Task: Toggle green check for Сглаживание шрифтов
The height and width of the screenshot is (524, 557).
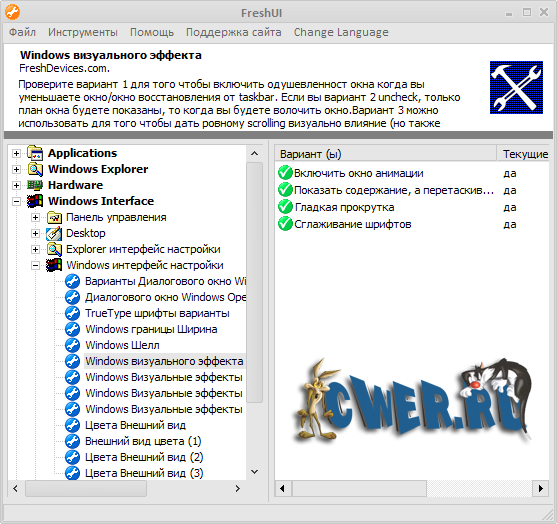Action: (285, 224)
